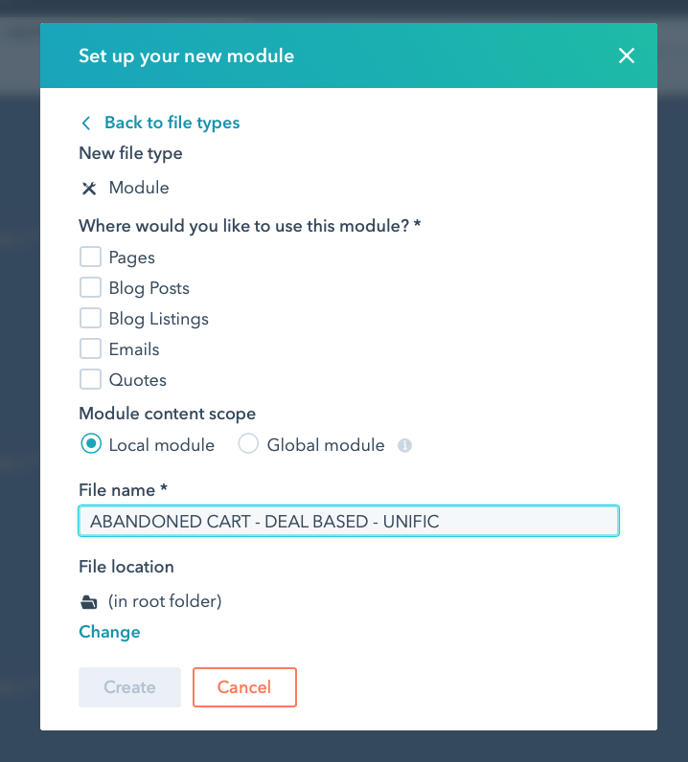
Task: Cancel the new module setup
Action: pos(244,687)
